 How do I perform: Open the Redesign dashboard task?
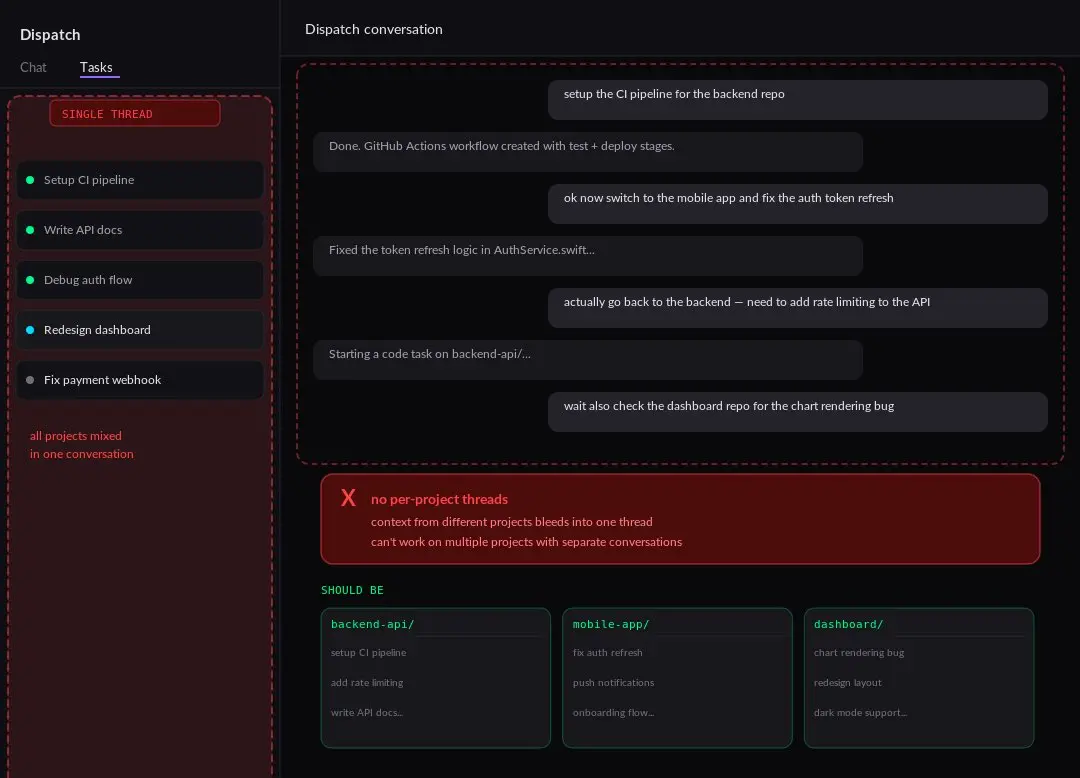140,330
